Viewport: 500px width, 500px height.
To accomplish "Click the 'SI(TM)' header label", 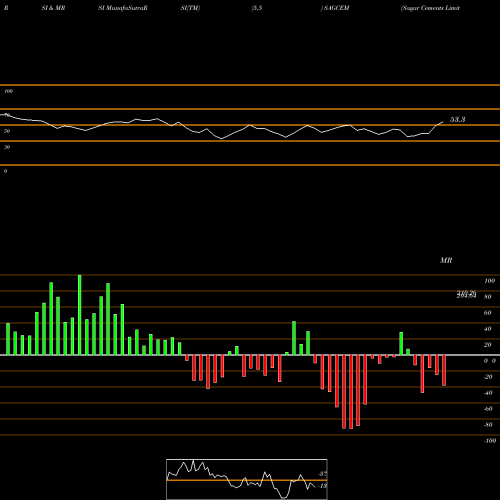I will click(x=190, y=8).
